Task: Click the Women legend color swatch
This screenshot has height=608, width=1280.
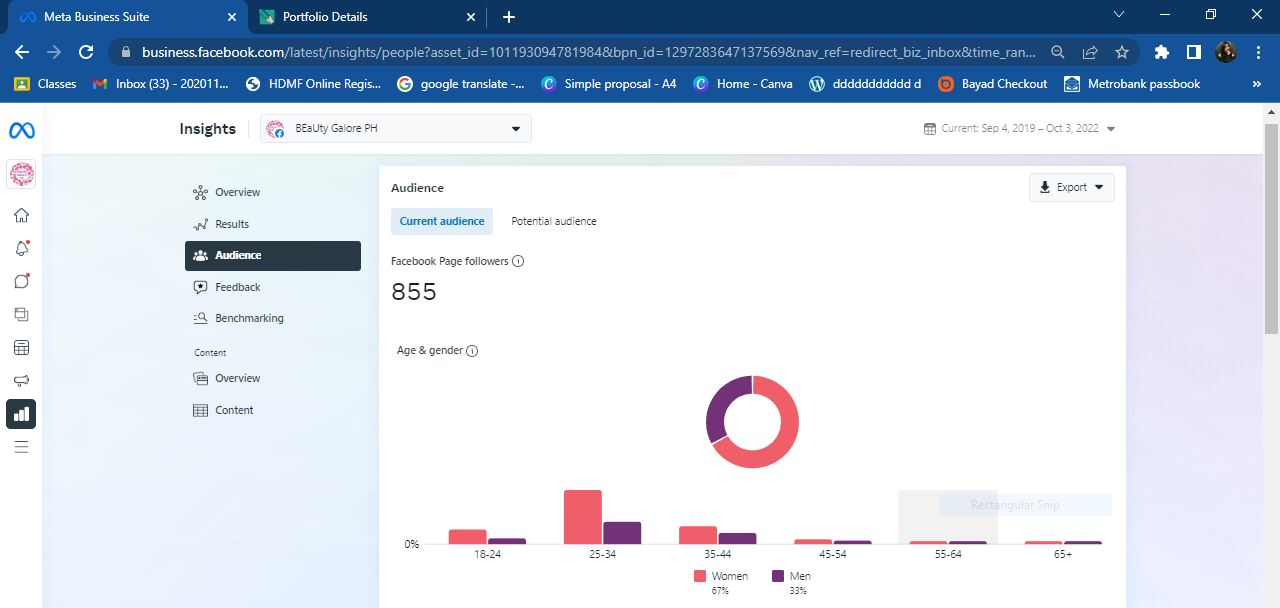Action: [700, 576]
